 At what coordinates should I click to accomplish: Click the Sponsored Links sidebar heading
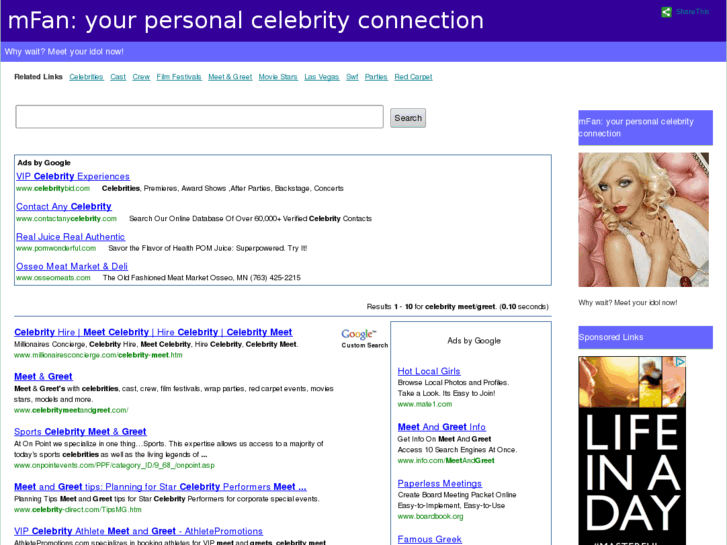645,337
